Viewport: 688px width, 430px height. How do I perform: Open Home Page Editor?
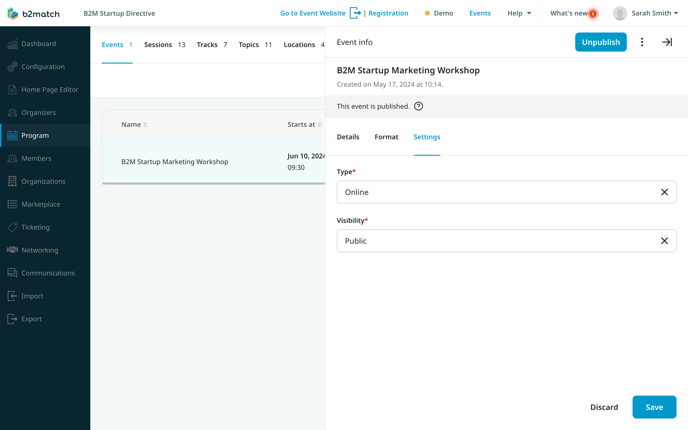[x=50, y=90]
